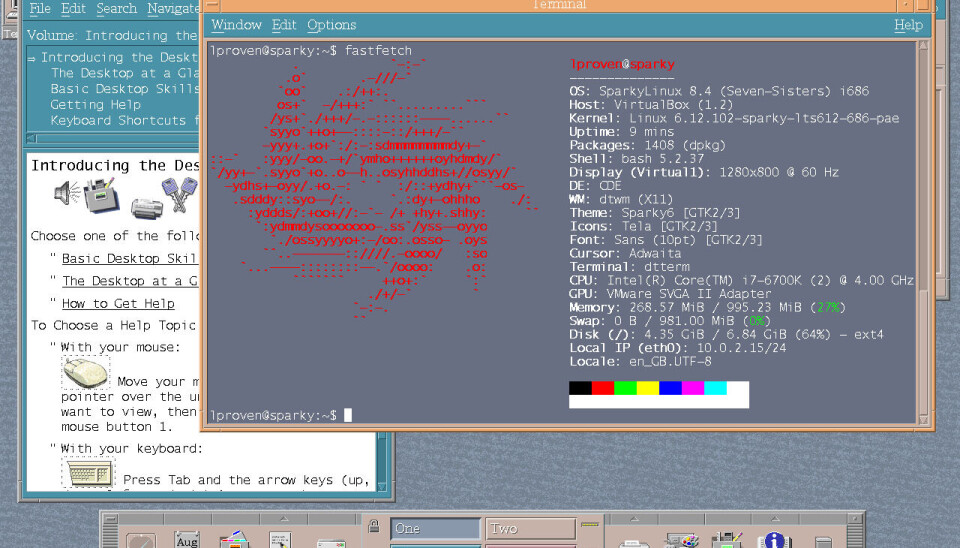Image resolution: width=960 pixels, height=548 pixels.
Task: Select Getting Help topic in tree
Action: (x=96, y=105)
